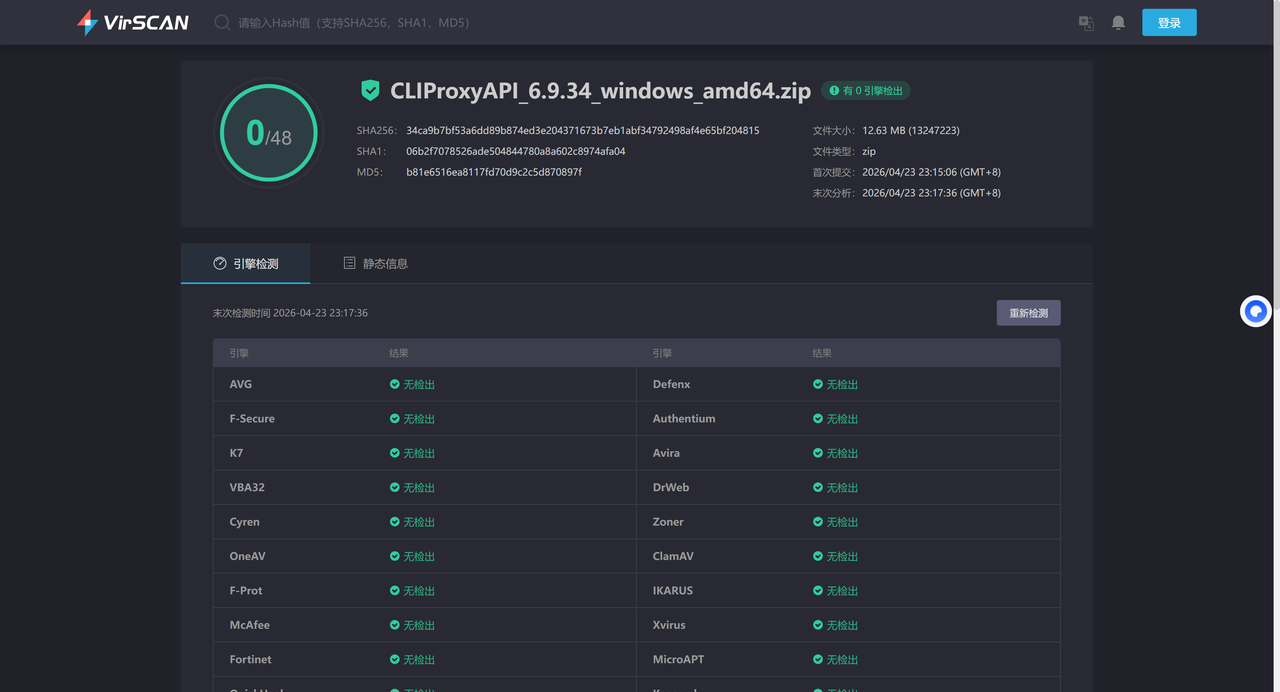The height and width of the screenshot is (692, 1280).
Task: Click the 重新检测 rescan button
Action: click(x=1028, y=313)
